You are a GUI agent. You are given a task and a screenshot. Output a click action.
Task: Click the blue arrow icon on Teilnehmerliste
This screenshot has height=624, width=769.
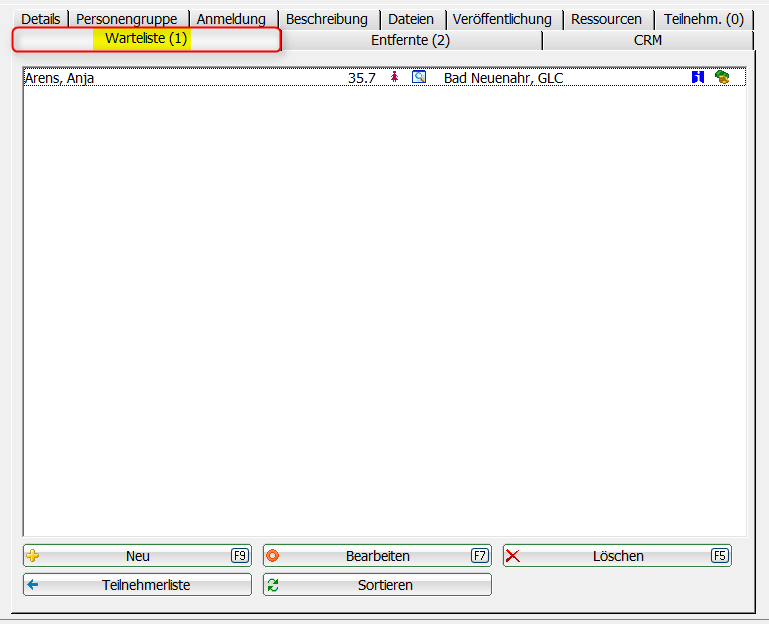pyautogui.click(x=33, y=585)
